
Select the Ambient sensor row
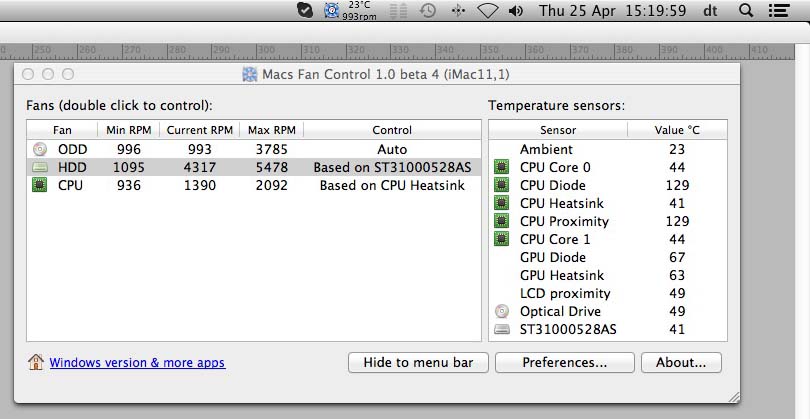point(608,149)
